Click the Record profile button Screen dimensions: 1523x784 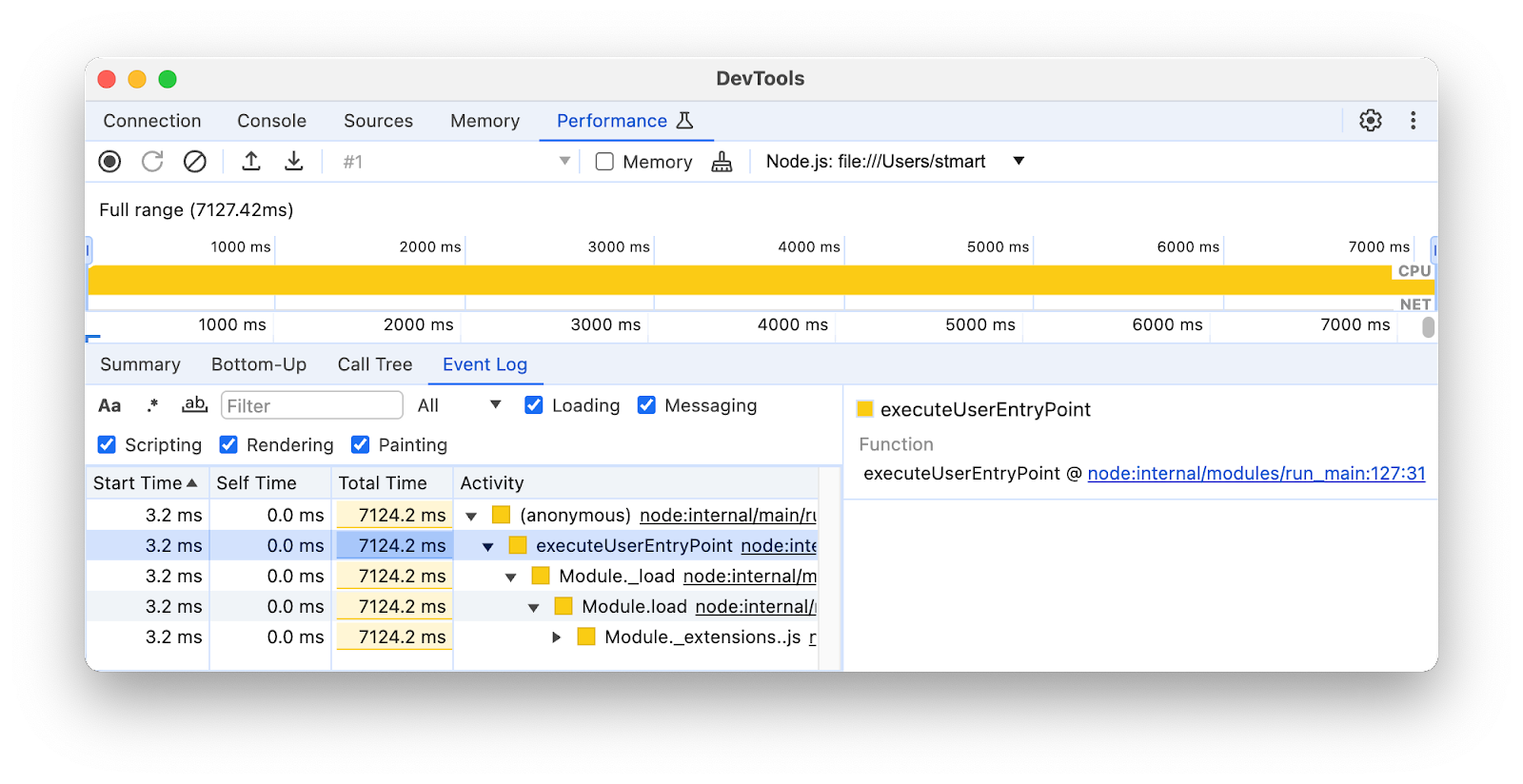pos(109,162)
